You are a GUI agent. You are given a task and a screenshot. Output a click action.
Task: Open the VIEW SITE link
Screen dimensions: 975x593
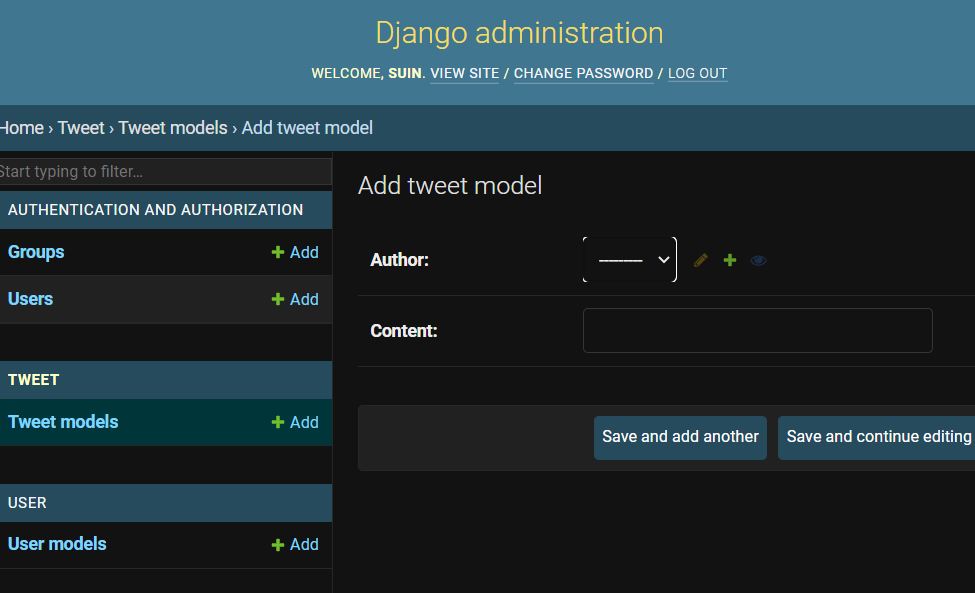(464, 73)
